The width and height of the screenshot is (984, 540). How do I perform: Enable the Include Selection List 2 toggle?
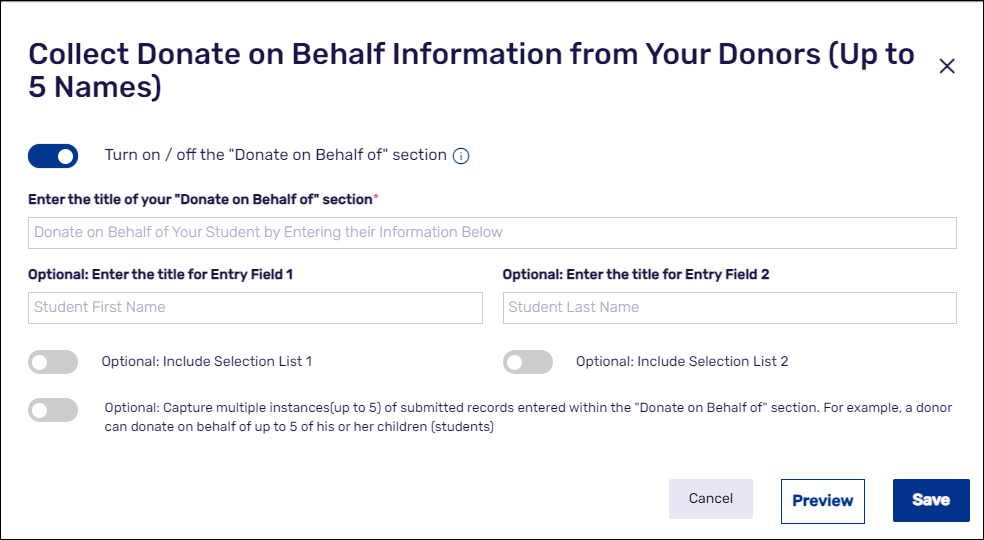(x=527, y=362)
